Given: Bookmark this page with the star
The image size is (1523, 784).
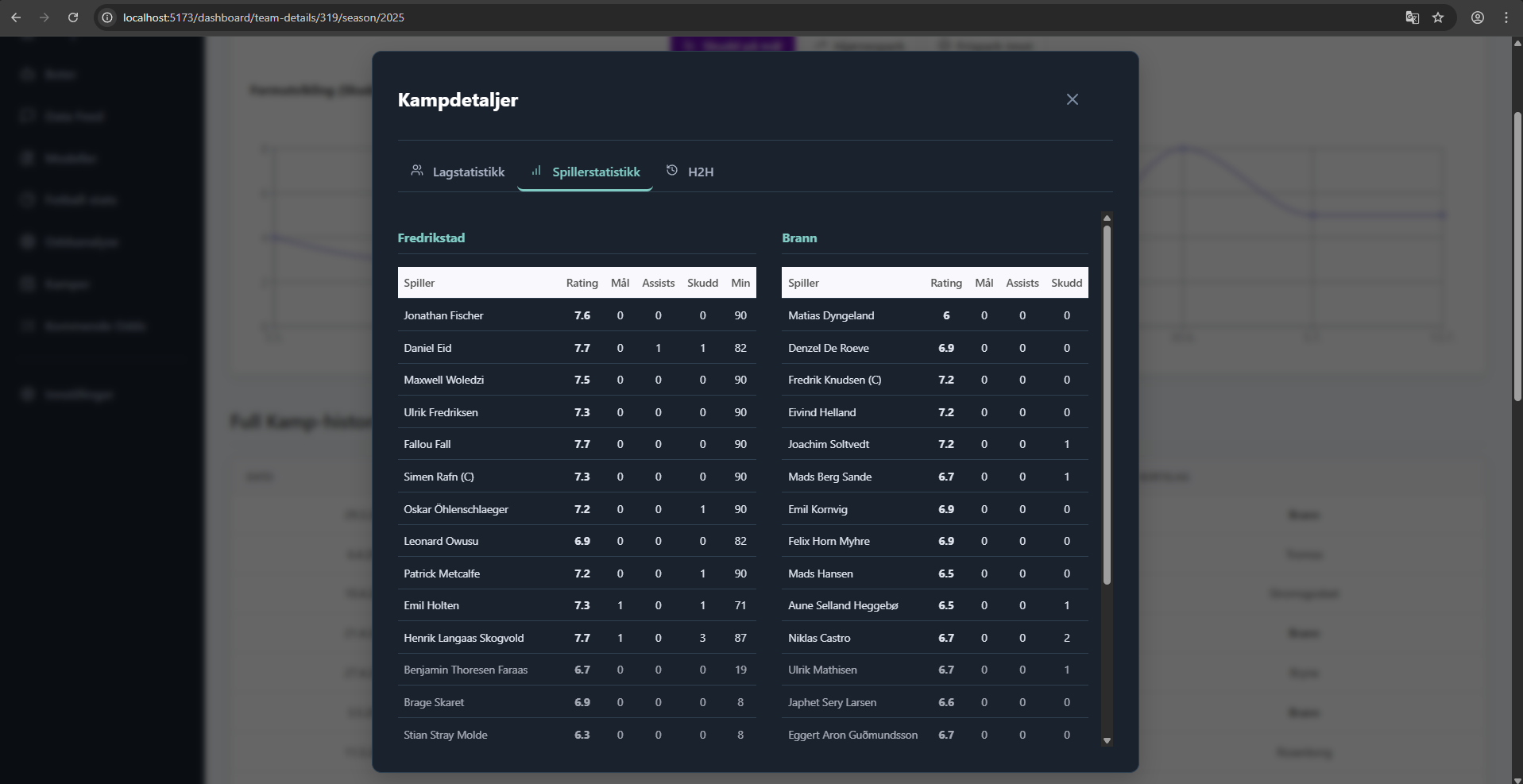Looking at the screenshot, I should tap(1438, 17).
